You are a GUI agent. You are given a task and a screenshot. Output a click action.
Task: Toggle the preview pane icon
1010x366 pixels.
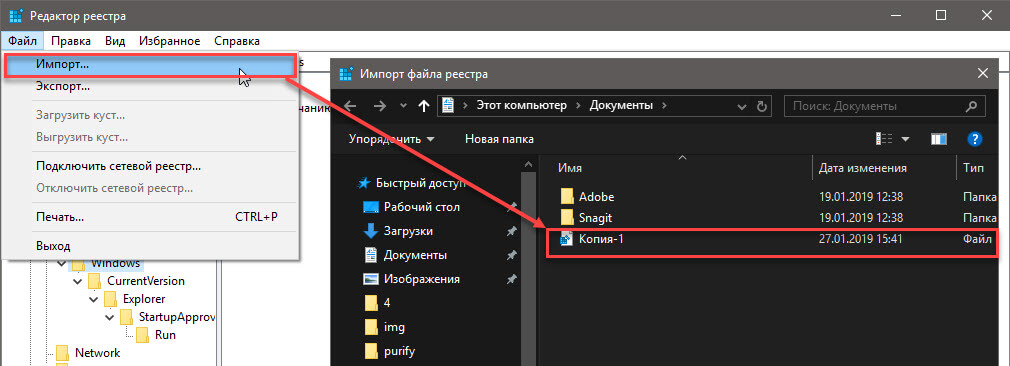[x=939, y=139]
